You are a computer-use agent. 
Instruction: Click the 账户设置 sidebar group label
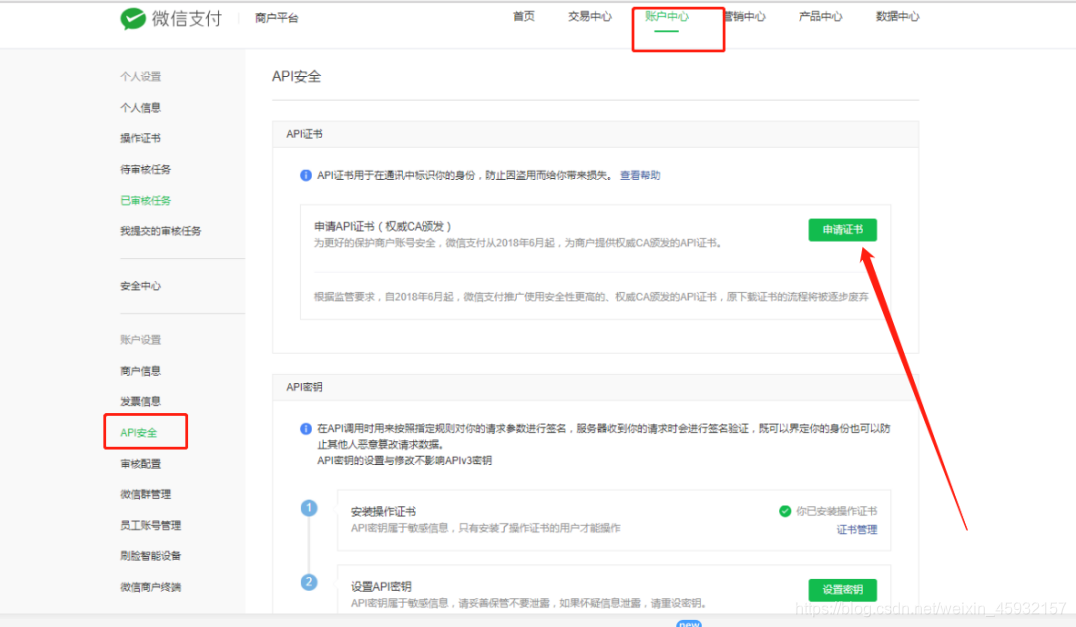point(141,340)
